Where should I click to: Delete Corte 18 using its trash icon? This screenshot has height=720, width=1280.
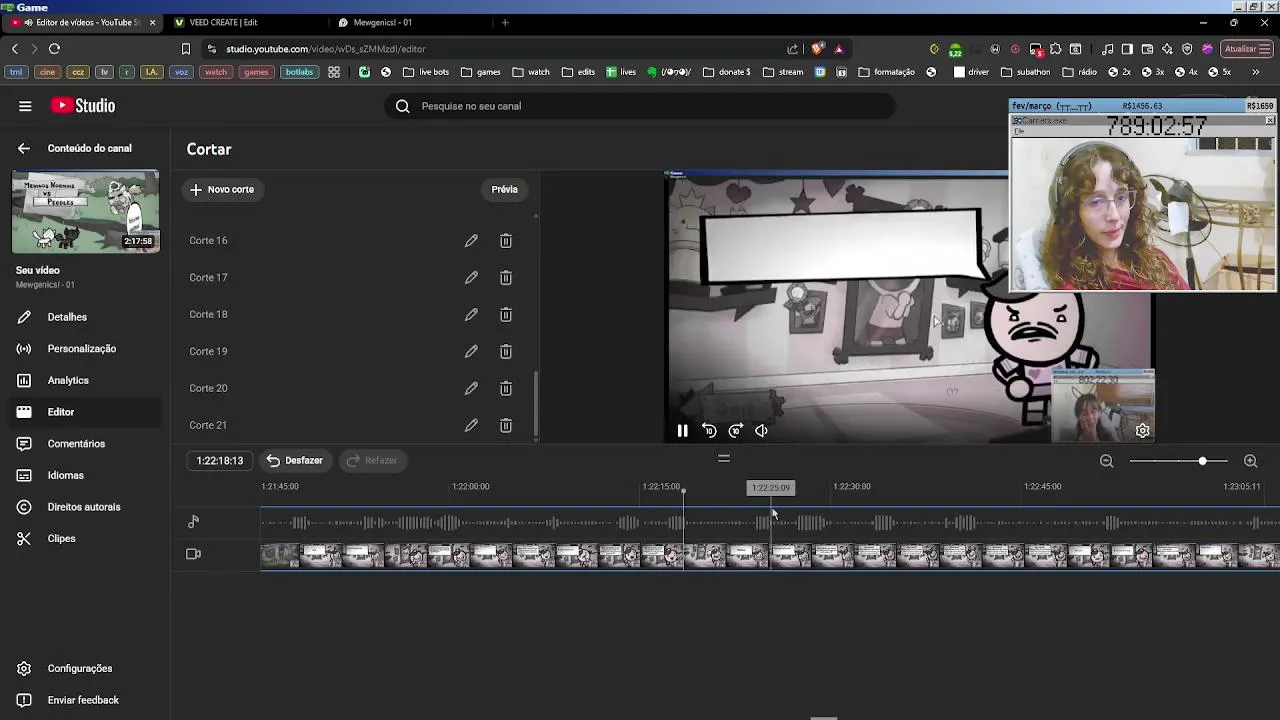tap(506, 315)
